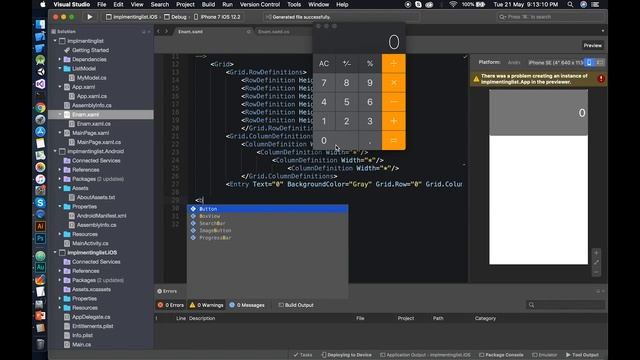Open Finder from the dock
The width and height of the screenshot is (640, 360).
[40, 24]
